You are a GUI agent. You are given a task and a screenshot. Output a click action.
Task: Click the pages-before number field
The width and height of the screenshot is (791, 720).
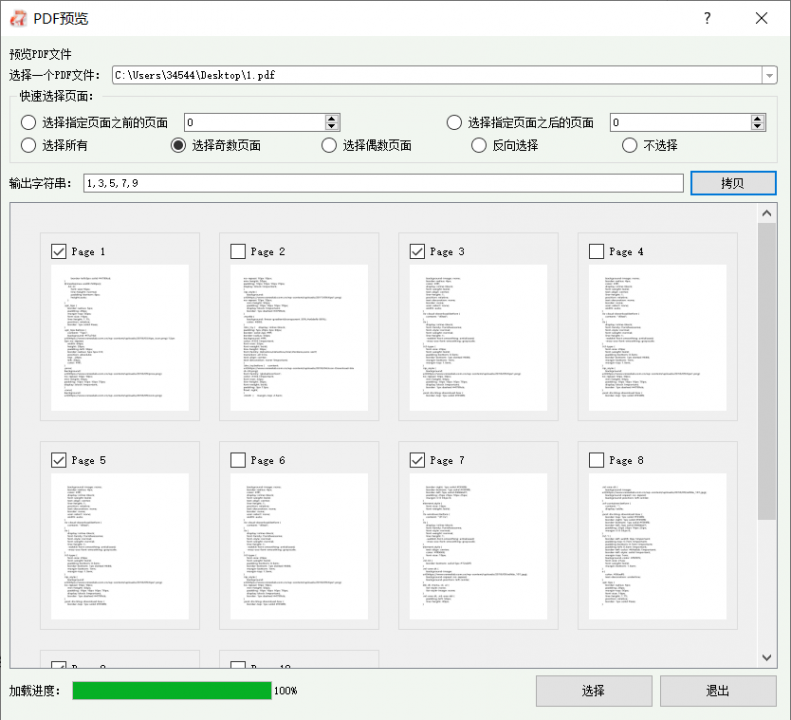255,123
